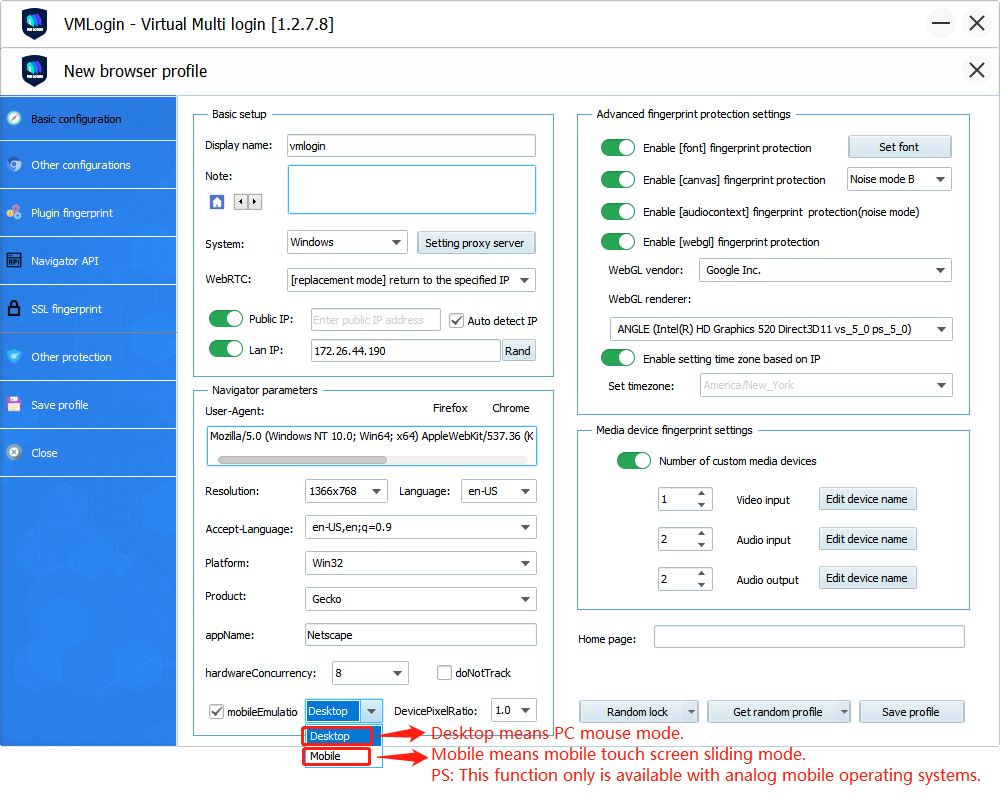Enable the doNotTrack checkbox

(445, 673)
